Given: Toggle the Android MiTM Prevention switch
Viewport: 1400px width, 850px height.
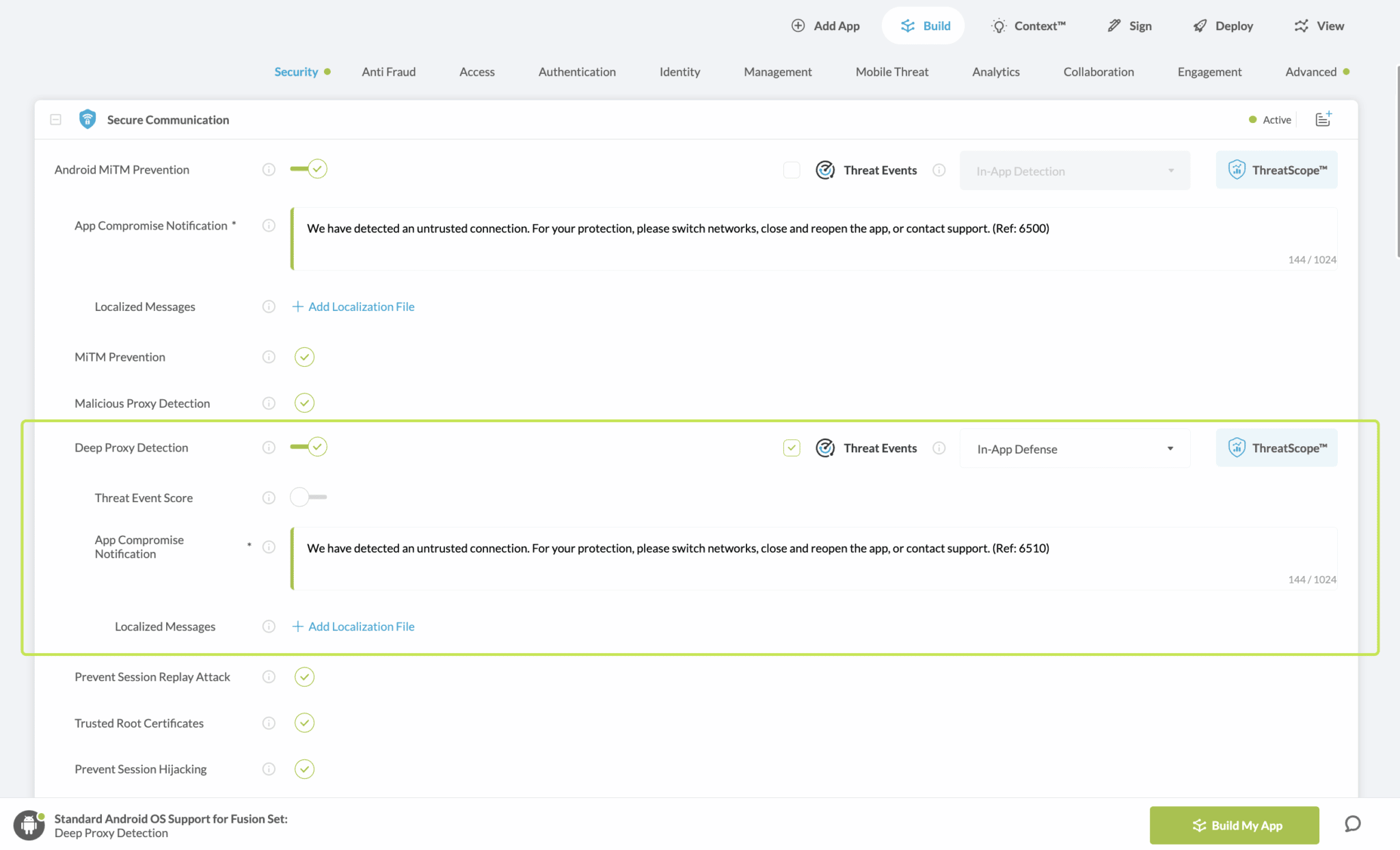Looking at the screenshot, I should coord(308,169).
